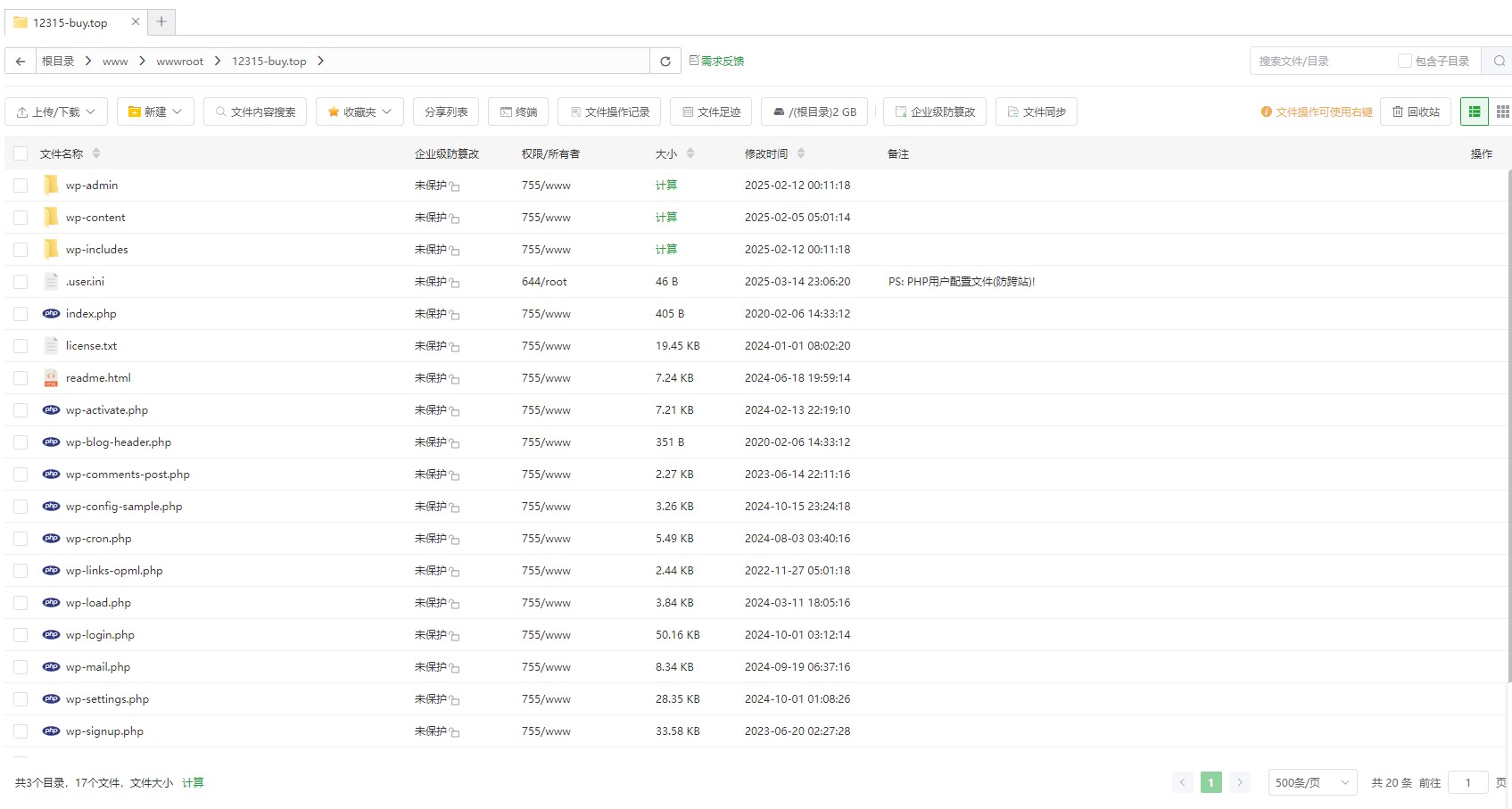
Task: Open 回收站 recycle bin
Action: click(x=1416, y=111)
